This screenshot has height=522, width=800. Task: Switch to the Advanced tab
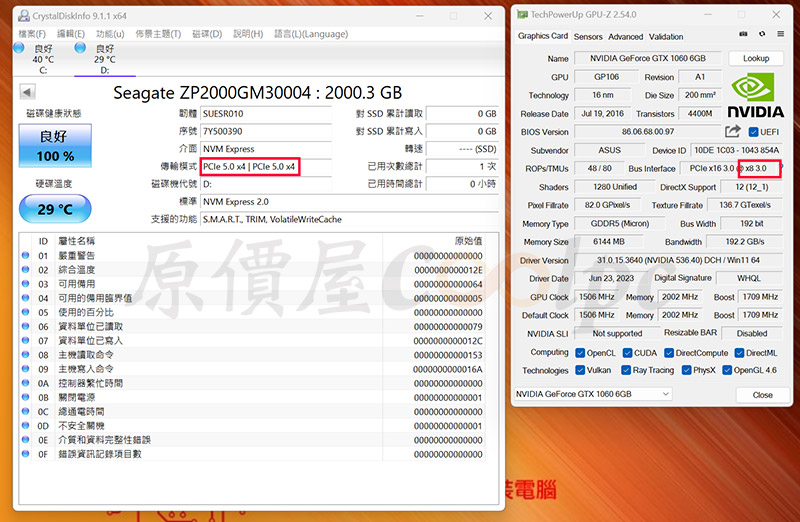pyautogui.click(x=626, y=37)
